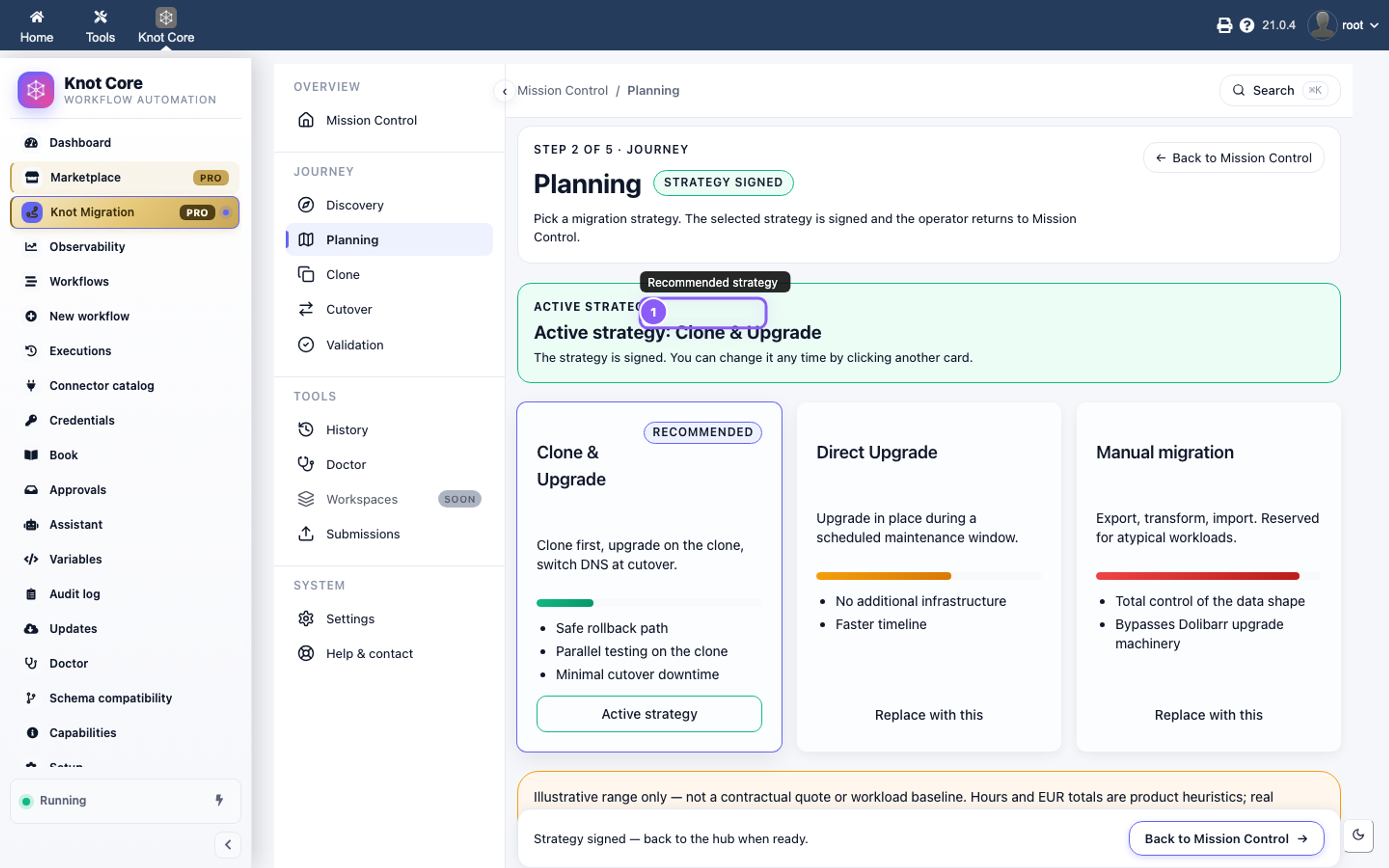This screenshot has height=868, width=1389.
Task: Replace with Direct Upgrade strategy
Action: [929, 715]
